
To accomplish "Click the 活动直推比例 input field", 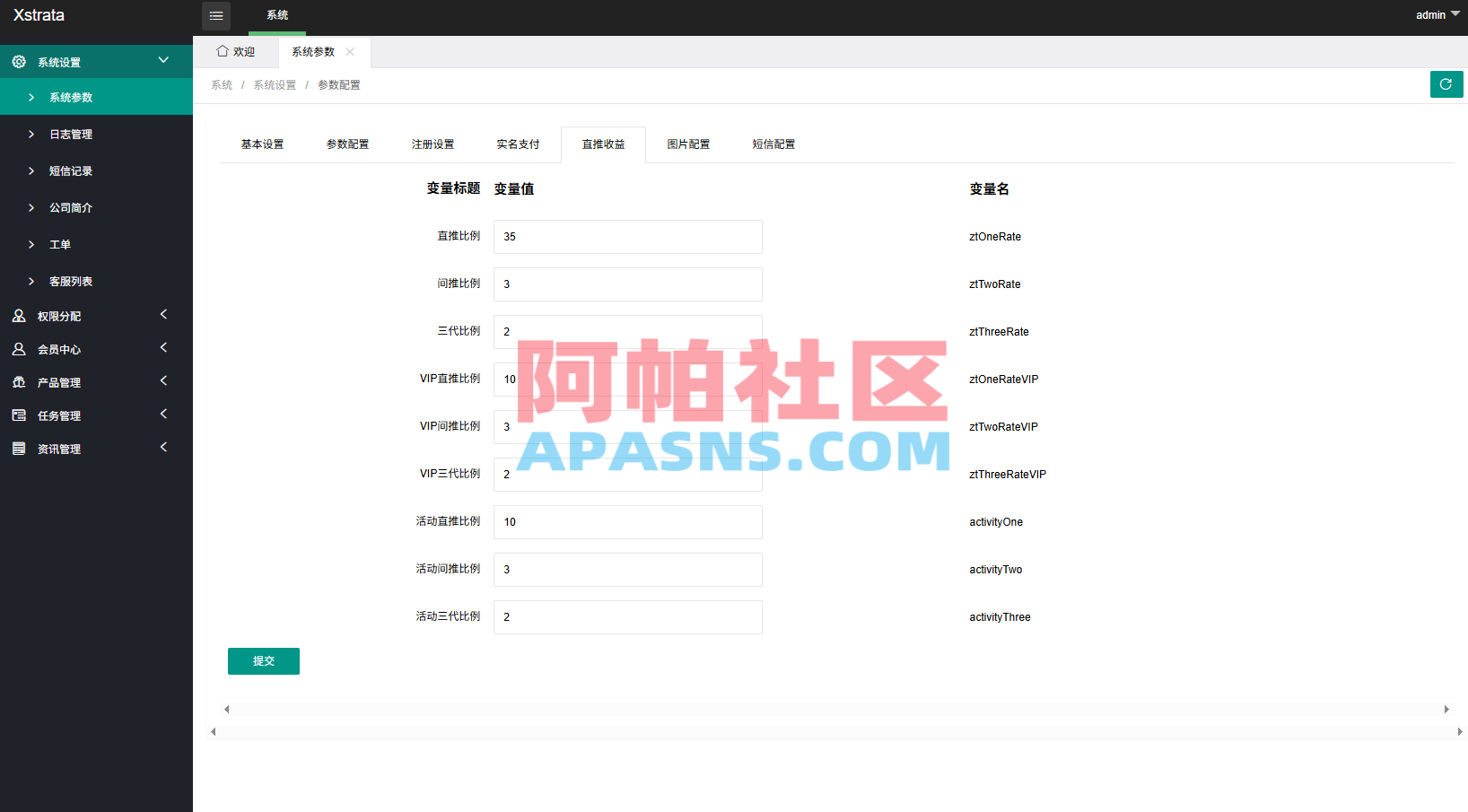I will 628,522.
